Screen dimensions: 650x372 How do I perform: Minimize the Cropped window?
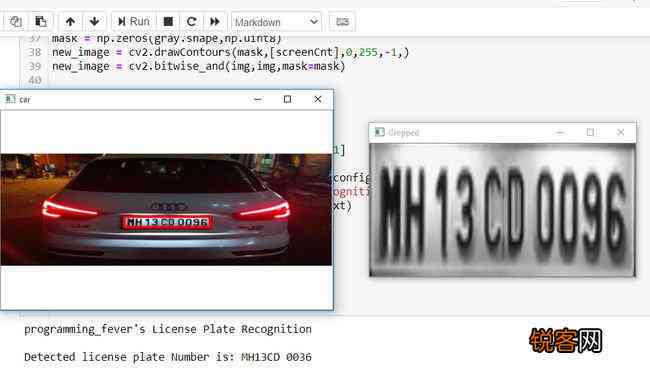pyautogui.click(x=560, y=132)
